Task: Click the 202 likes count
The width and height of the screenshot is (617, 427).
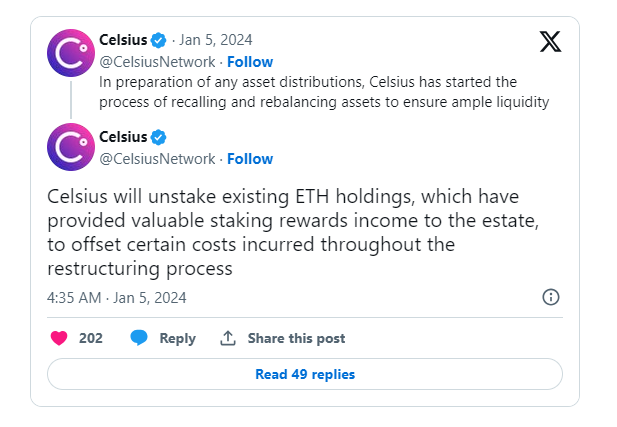Action: (91, 338)
